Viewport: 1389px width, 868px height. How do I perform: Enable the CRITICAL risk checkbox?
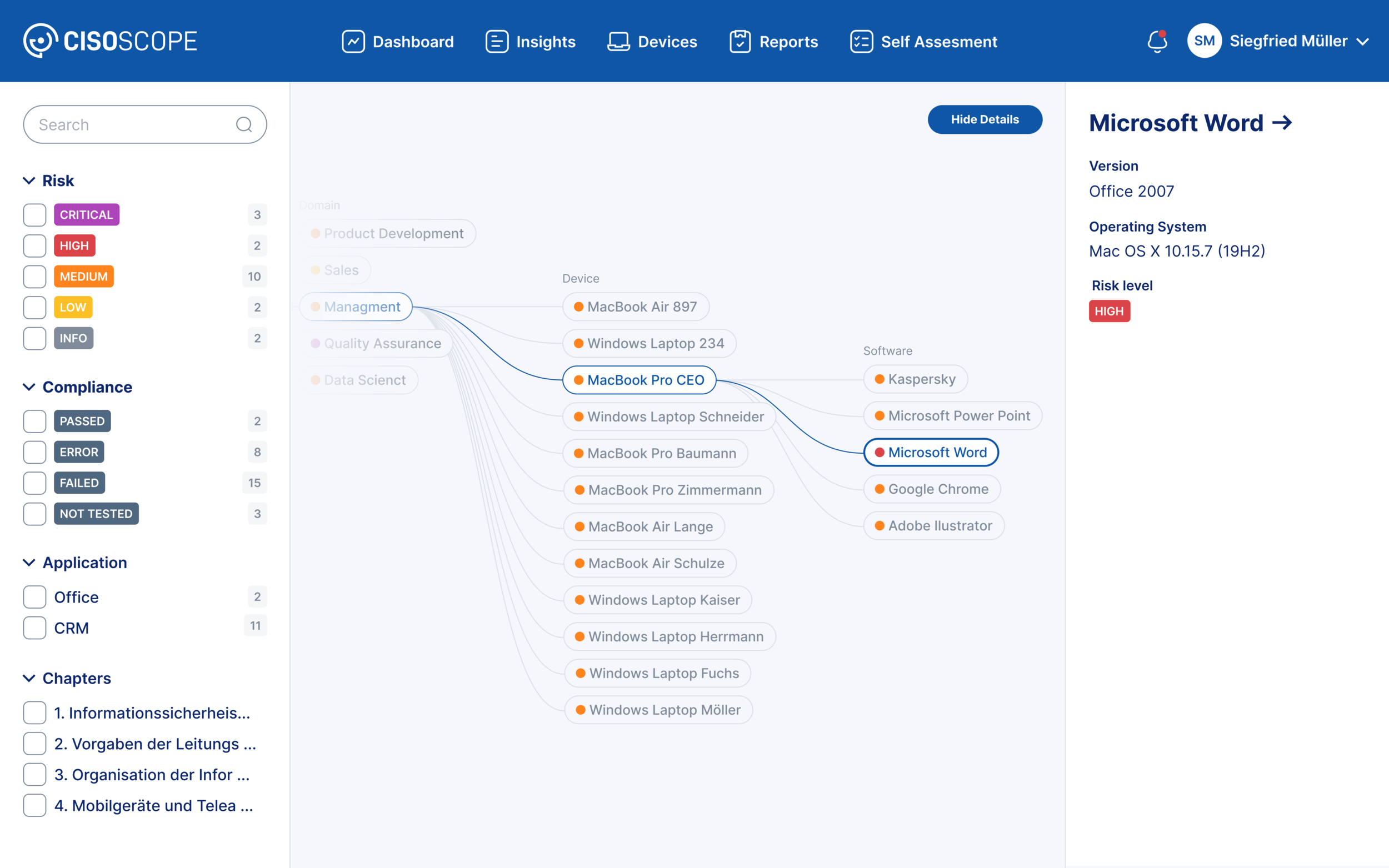click(x=34, y=215)
